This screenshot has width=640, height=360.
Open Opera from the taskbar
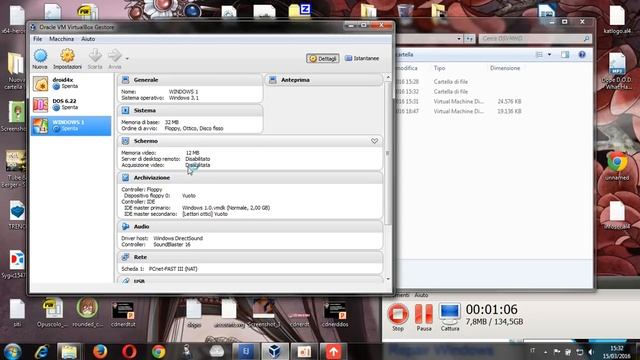[x=129, y=351]
